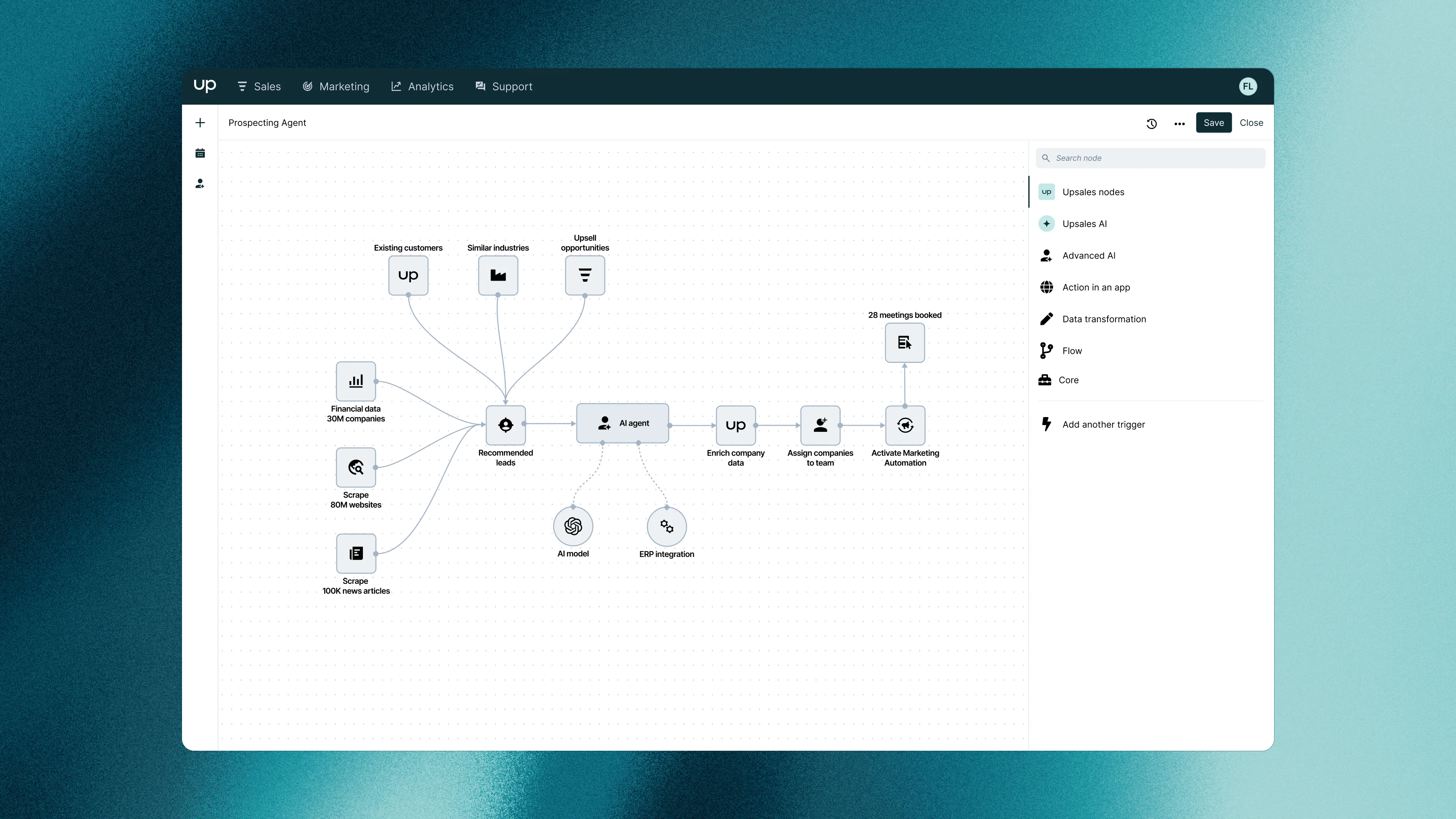Click the "Recommended leads" label
1456x819 pixels.
tap(505, 458)
